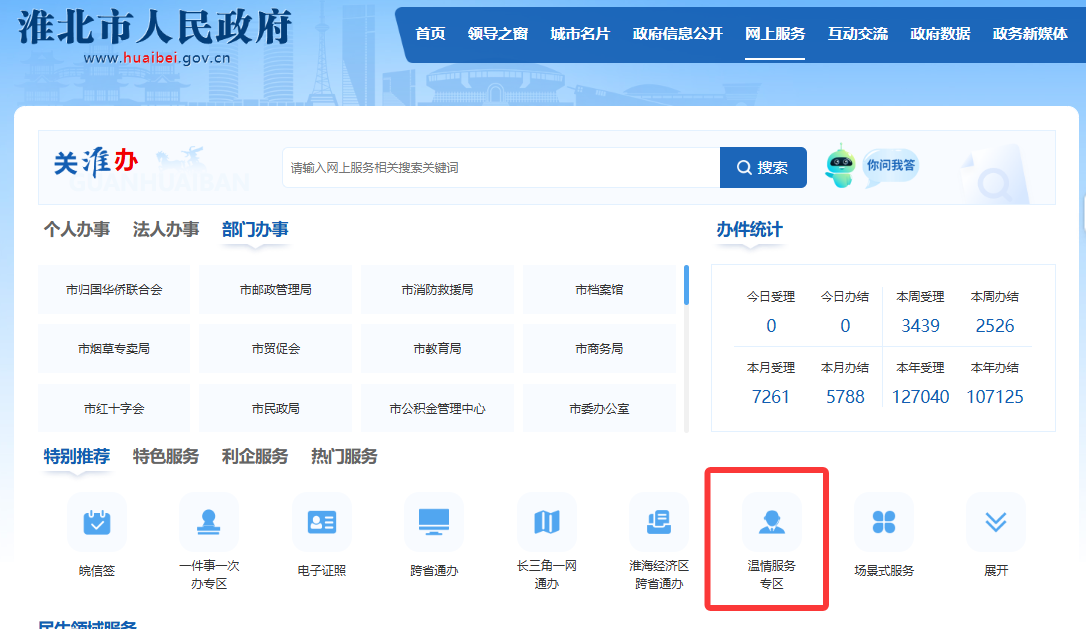This screenshot has width=1086, height=629.
Task: Open the 长三角一网通办 map icon
Action: [x=547, y=522]
